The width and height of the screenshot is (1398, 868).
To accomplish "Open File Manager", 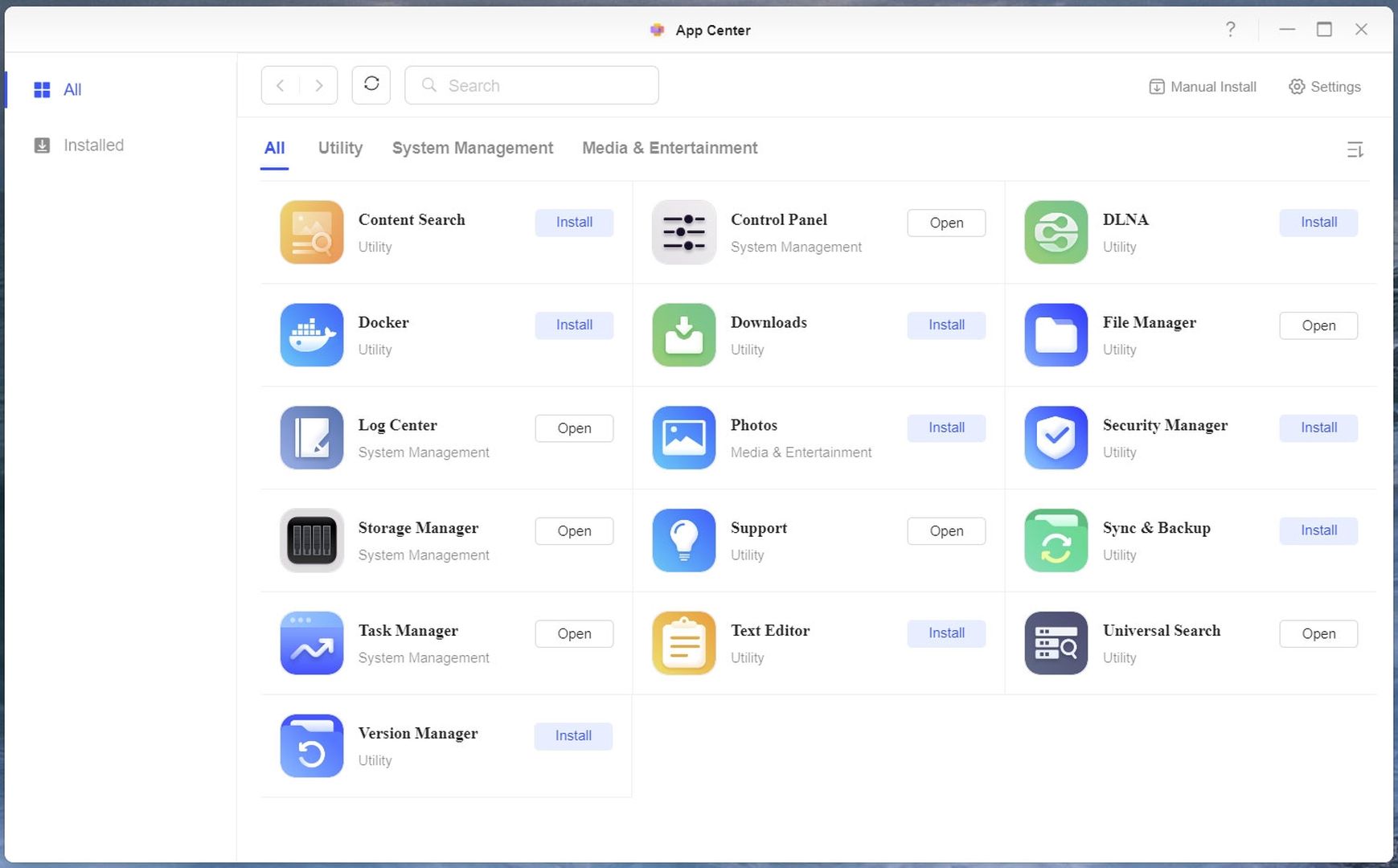I will point(1318,325).
